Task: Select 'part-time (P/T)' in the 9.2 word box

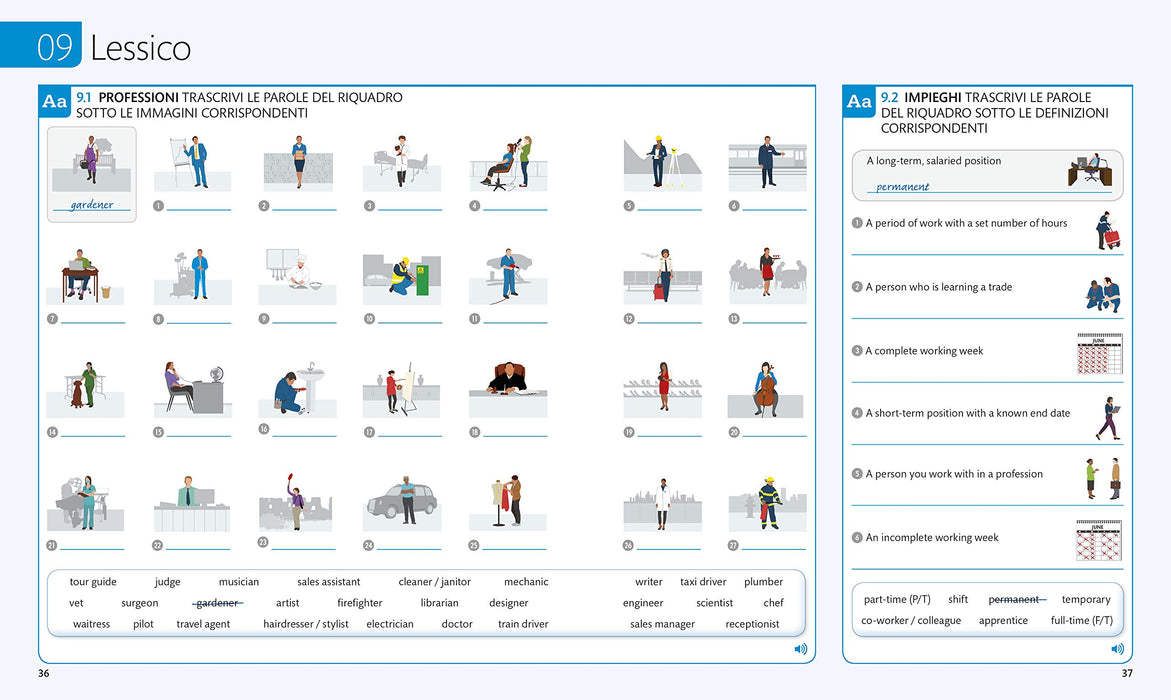Action: pyautogui.click(x=897, y=599)
